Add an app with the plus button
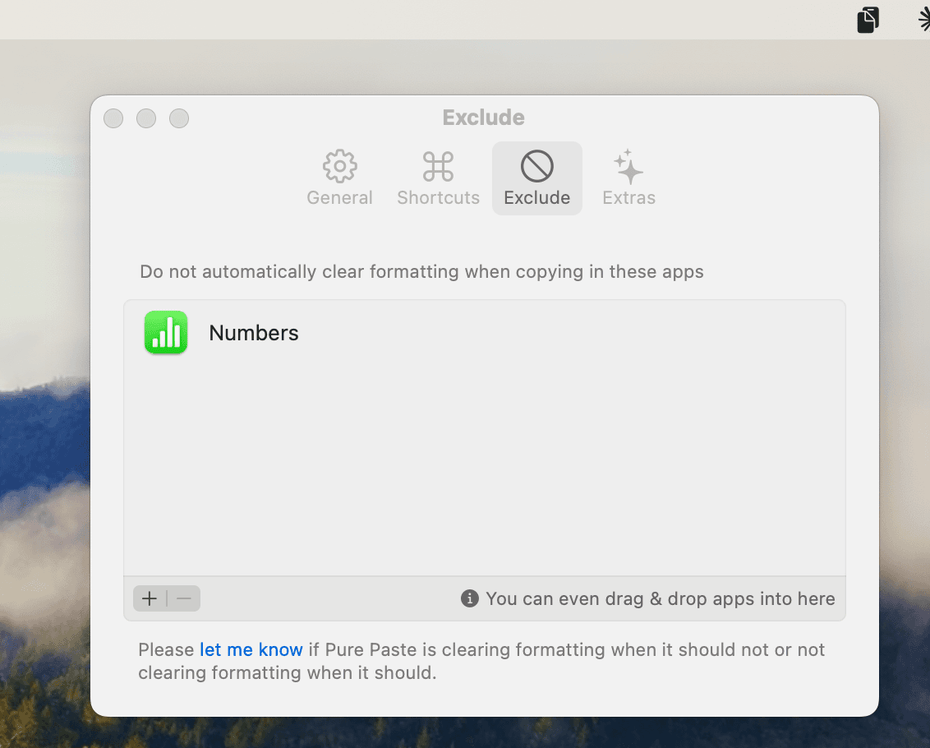The image size is (930, 748). pos(150,598)
